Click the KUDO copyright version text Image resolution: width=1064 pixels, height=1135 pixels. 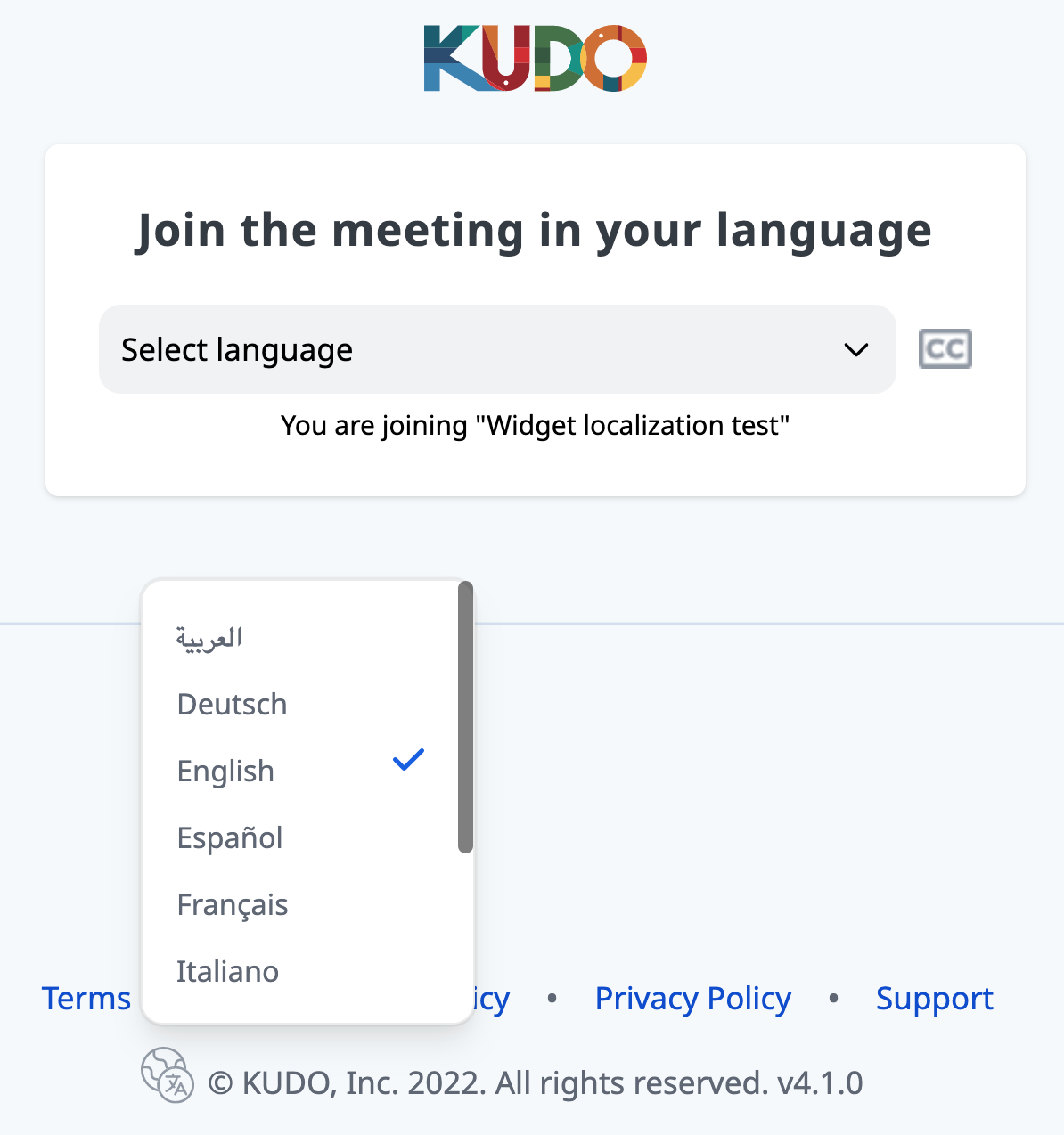[x=535, y=1083]
